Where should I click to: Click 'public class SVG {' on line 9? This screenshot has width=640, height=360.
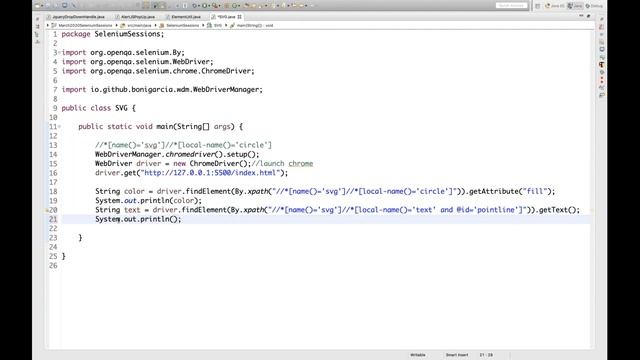(x=98, y=108)
